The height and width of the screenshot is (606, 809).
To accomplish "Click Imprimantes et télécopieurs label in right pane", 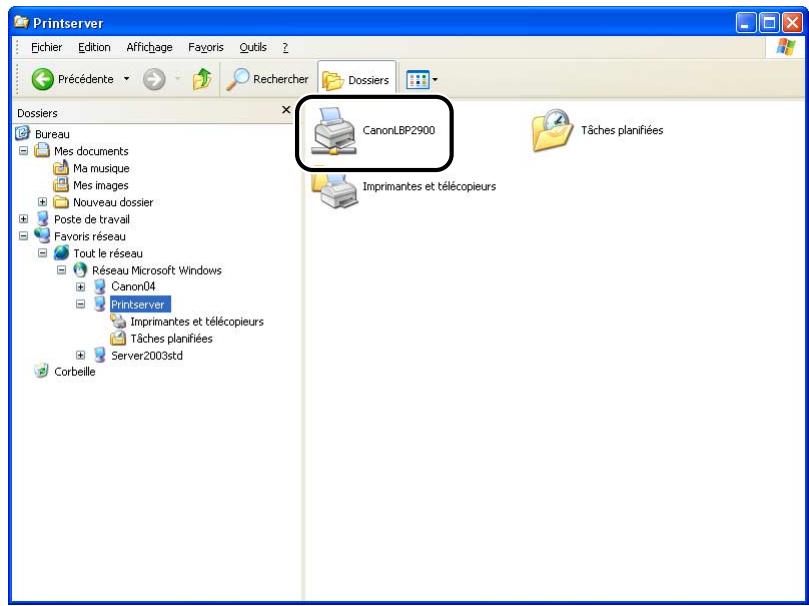I will coord(429,186).
